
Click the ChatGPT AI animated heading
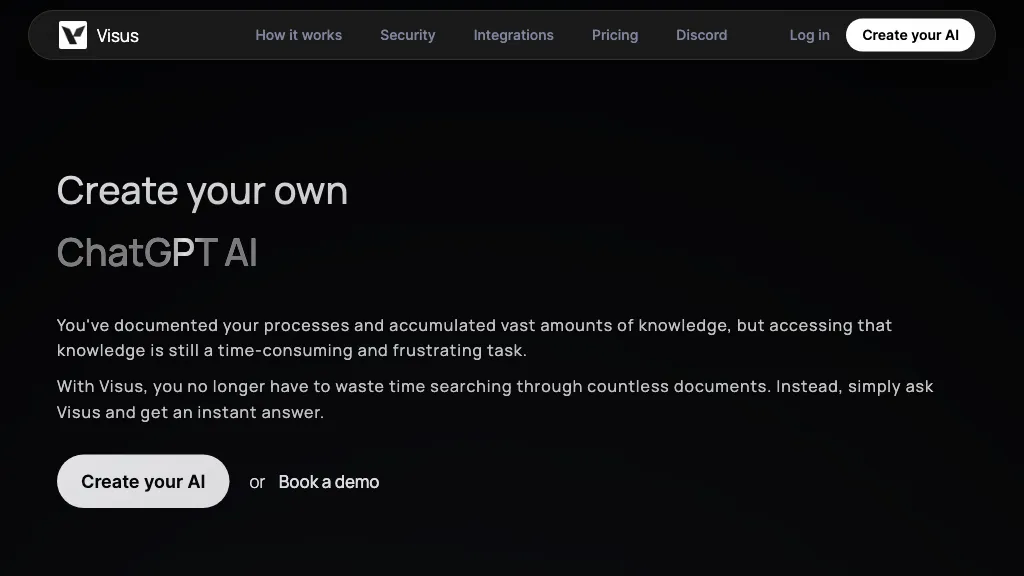157,253
